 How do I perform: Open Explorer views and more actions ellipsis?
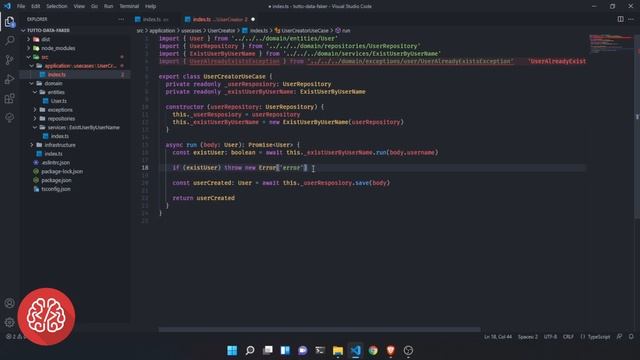point(121,19)
